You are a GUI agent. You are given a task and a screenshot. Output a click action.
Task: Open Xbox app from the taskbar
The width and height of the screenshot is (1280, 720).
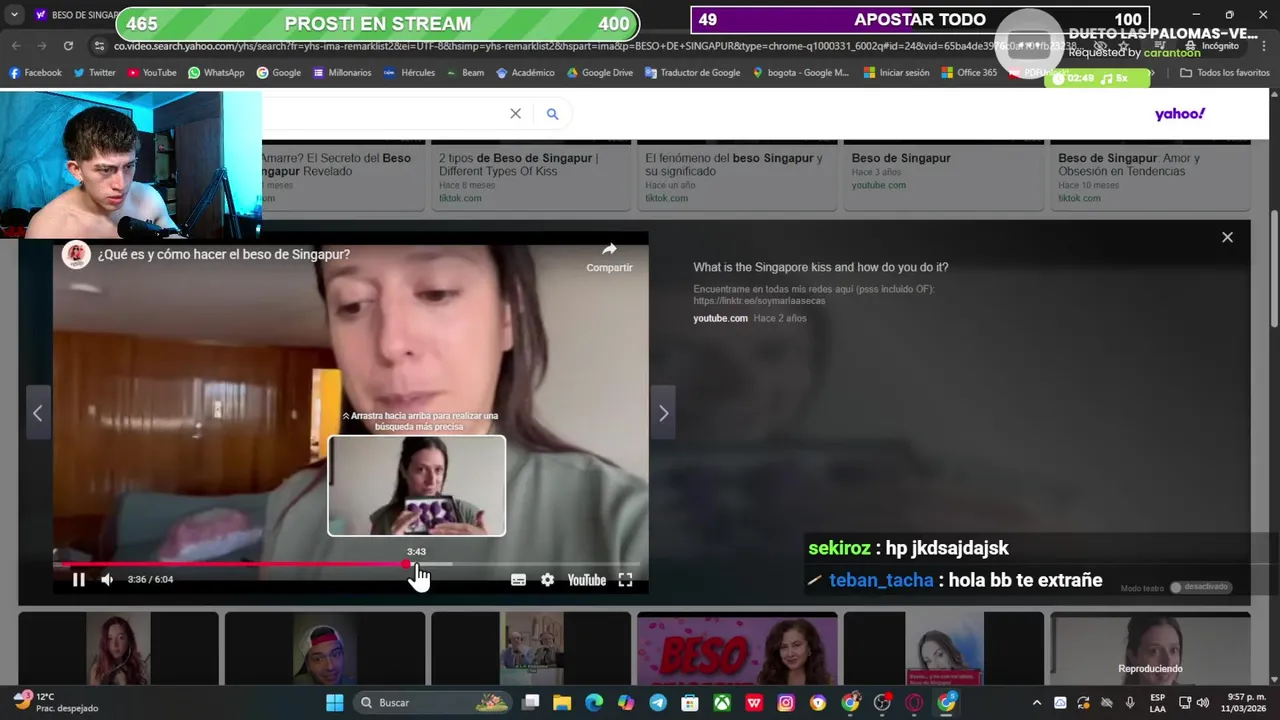coord(722,703)
